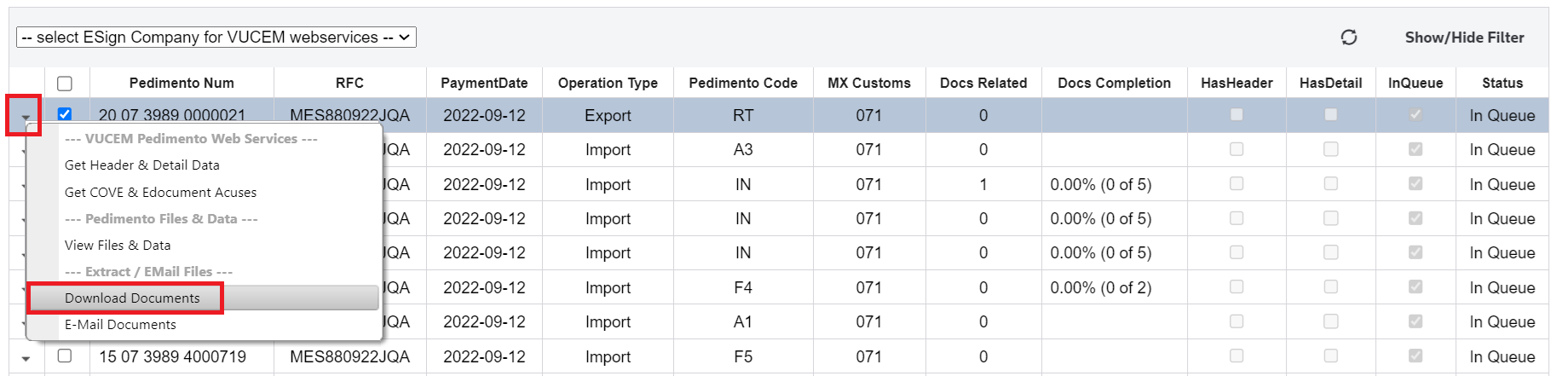
Task: Toggle the select-all header checkbox
Action: pyautogui.click(x=65, y=84)
